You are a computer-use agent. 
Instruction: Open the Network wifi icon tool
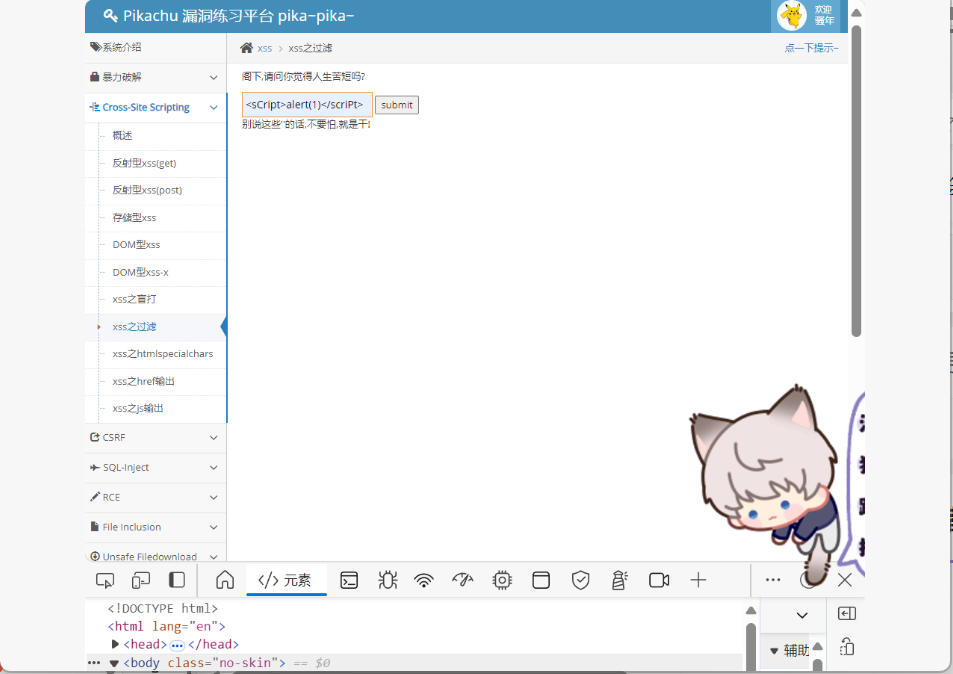tap(424, 580)
